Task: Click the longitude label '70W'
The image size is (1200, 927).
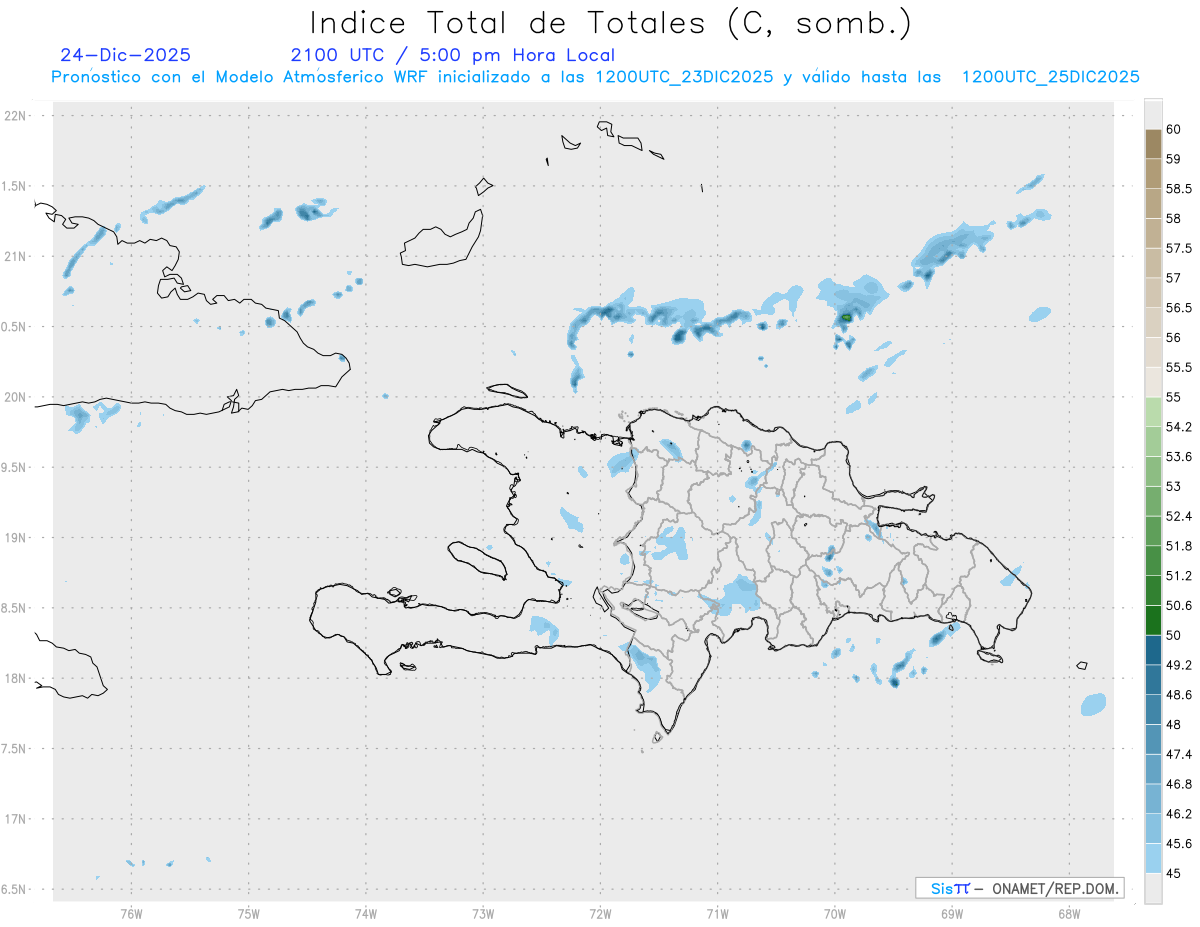Action: [x=835, y=913]
